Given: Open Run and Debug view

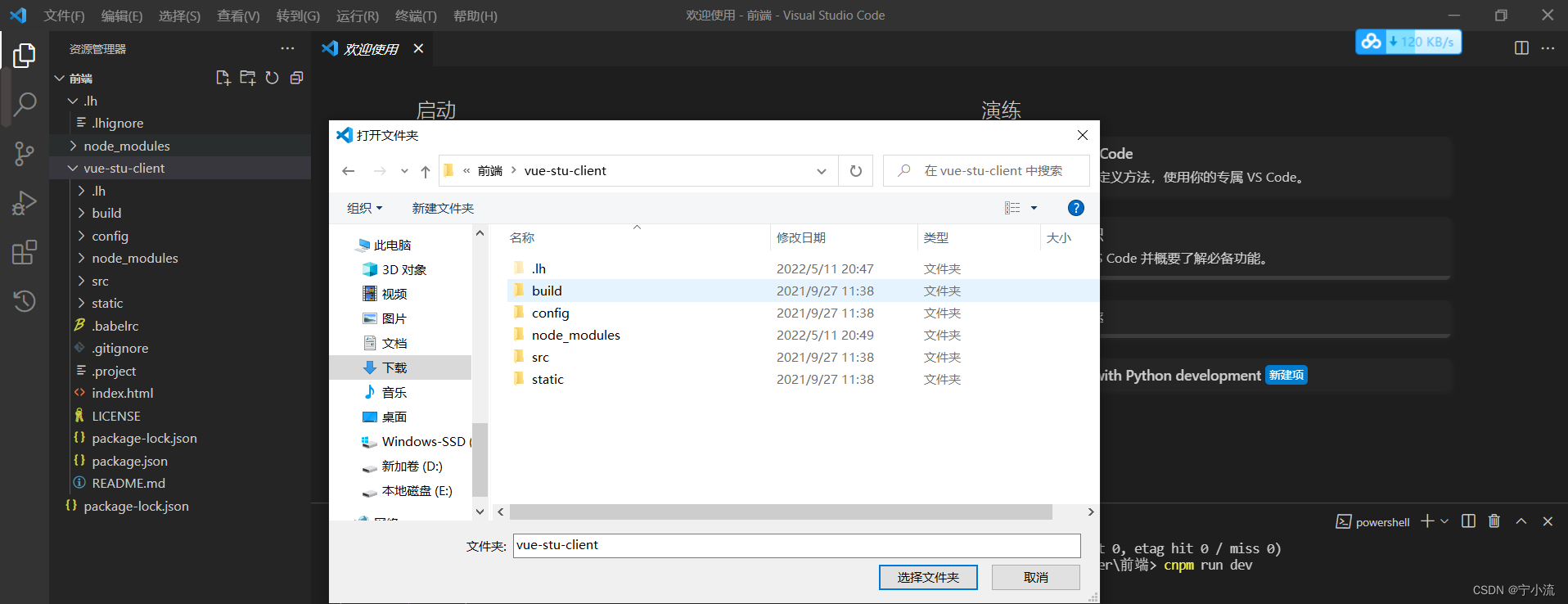Looking at the screenshot, I should pyautogui.click(x=25, y=202).
